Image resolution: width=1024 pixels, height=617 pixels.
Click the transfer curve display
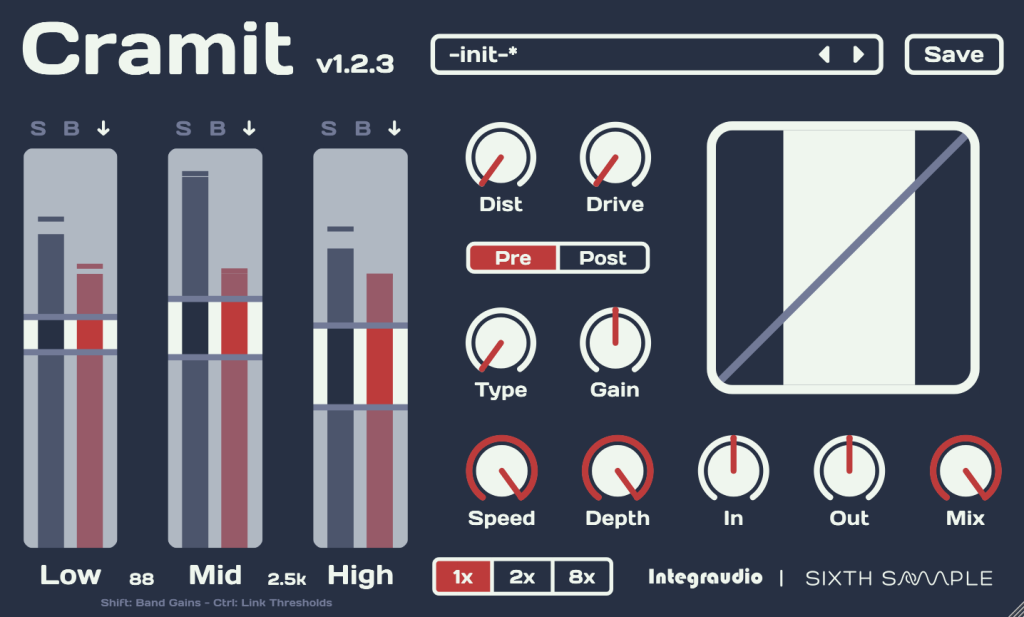point(843,258)
